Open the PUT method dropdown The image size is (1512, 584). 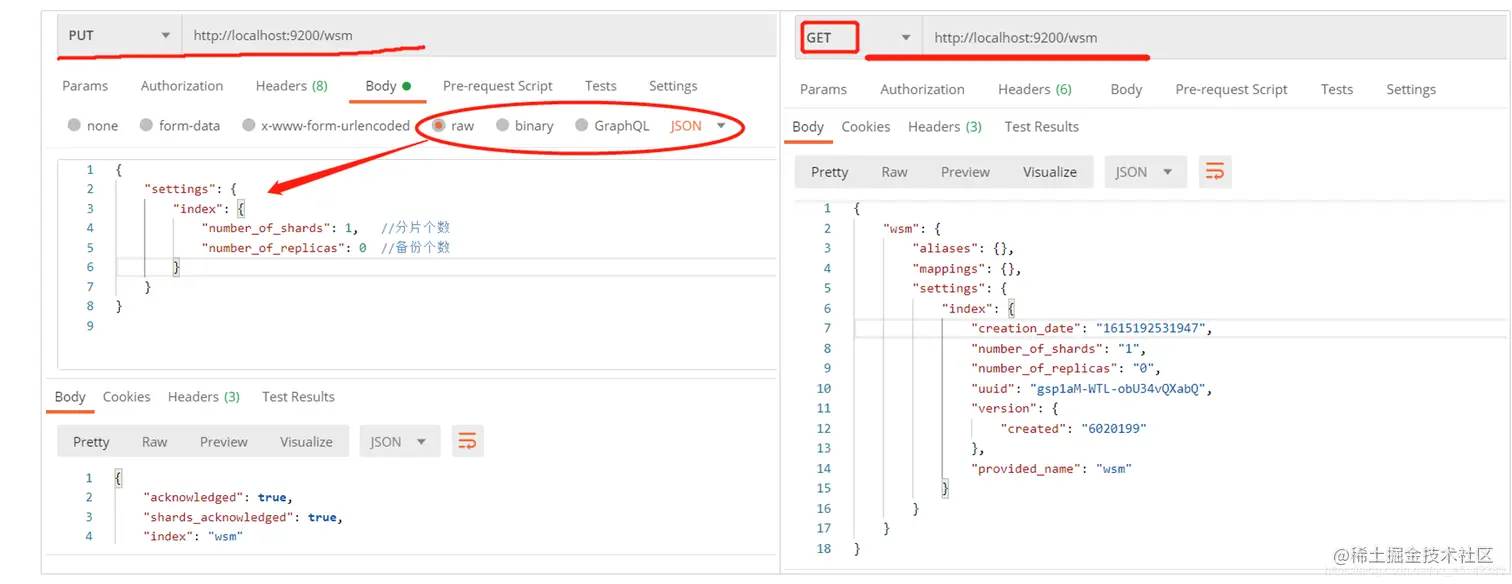coord(119,35)
